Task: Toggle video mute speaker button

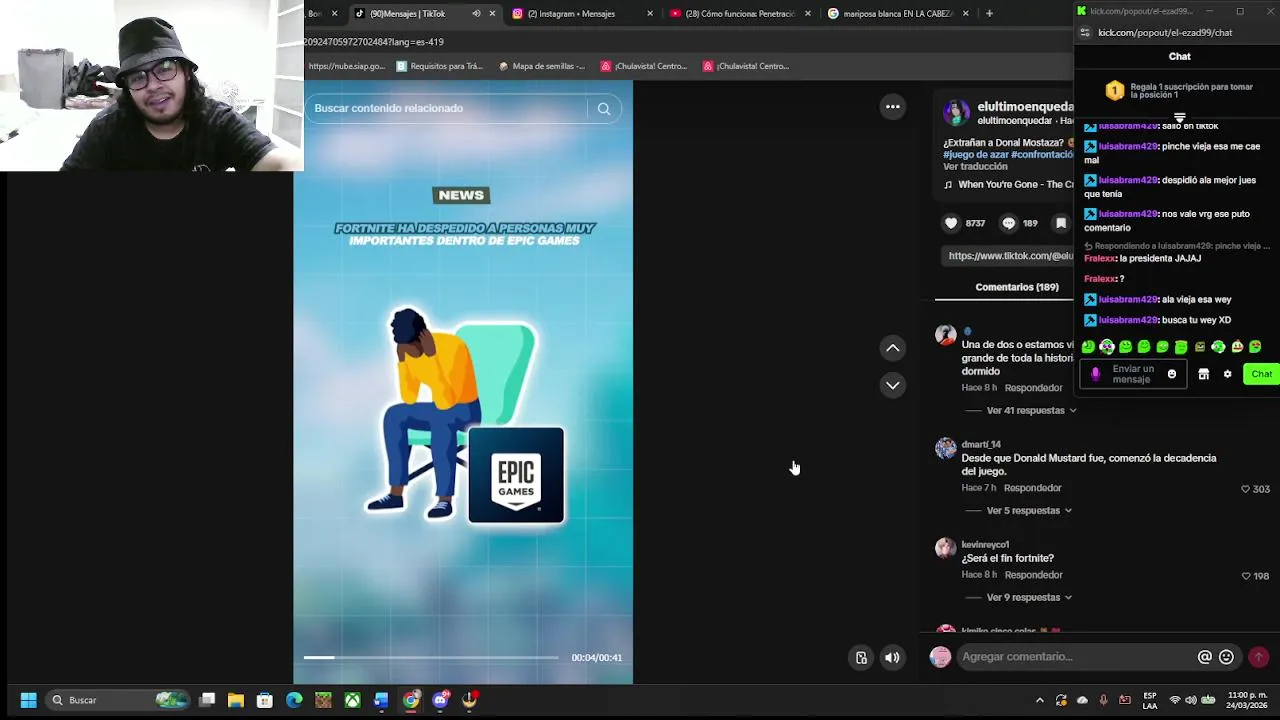Action: tap(892, 657)
